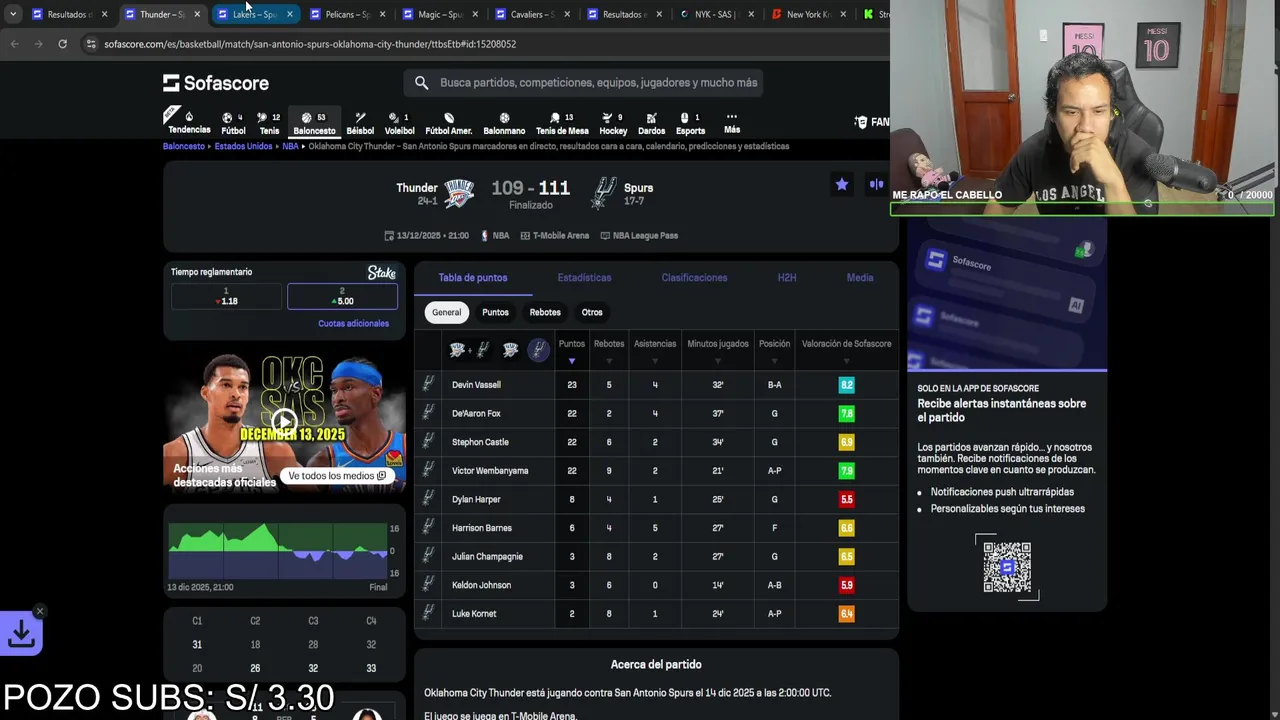Open the Tenis sports category

[269, 123]
